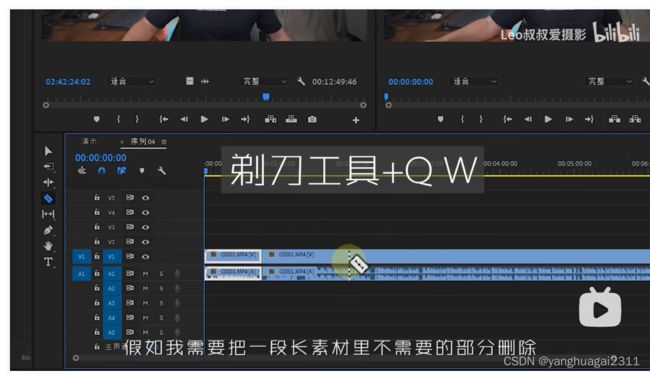The width and height of the screenshot is (650, 374).
Task: Click the timeline timecode 00:00:00:00
Action: 101,158
